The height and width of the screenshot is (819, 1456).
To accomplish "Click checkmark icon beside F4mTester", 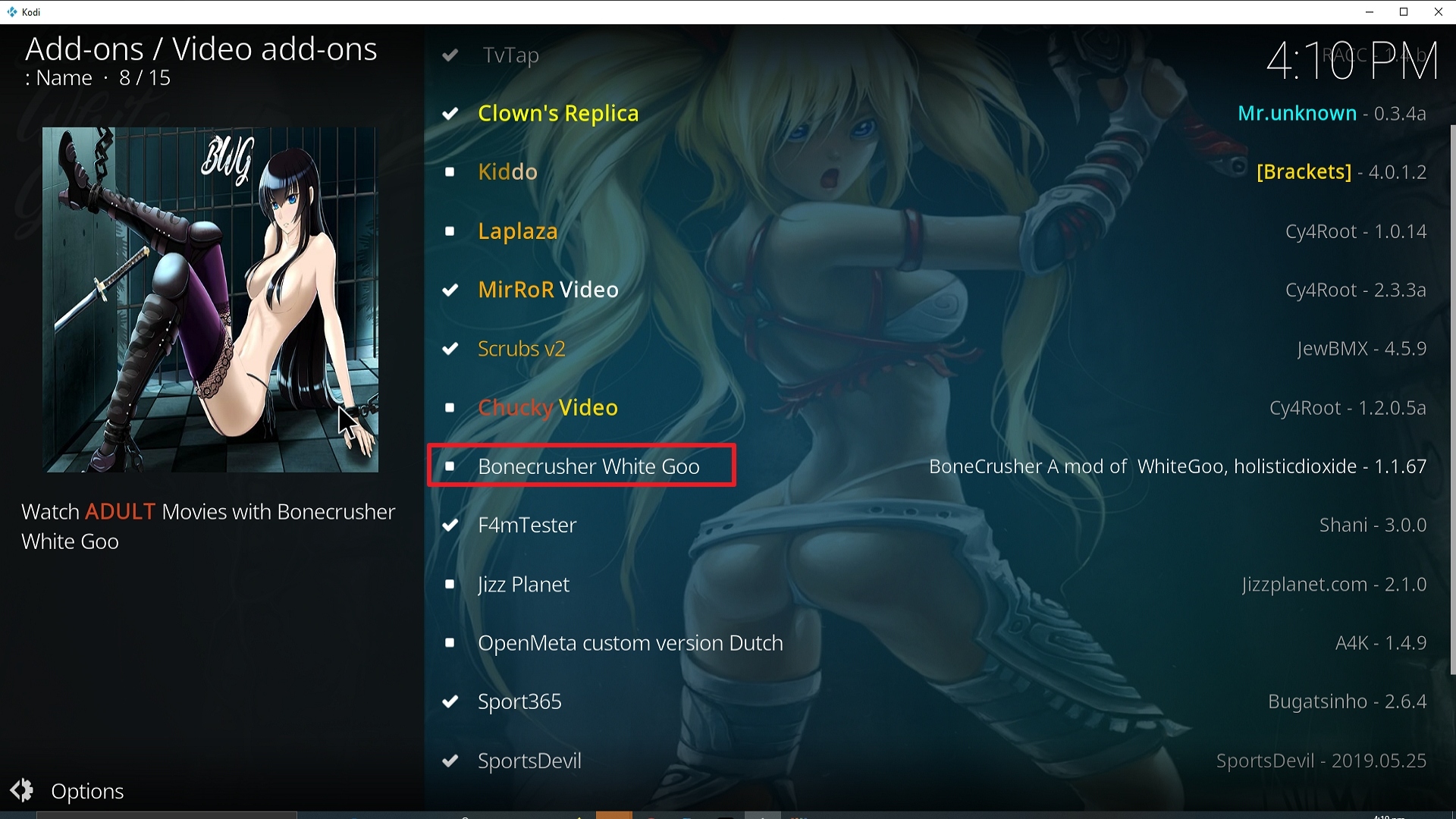I will [450, 526].
